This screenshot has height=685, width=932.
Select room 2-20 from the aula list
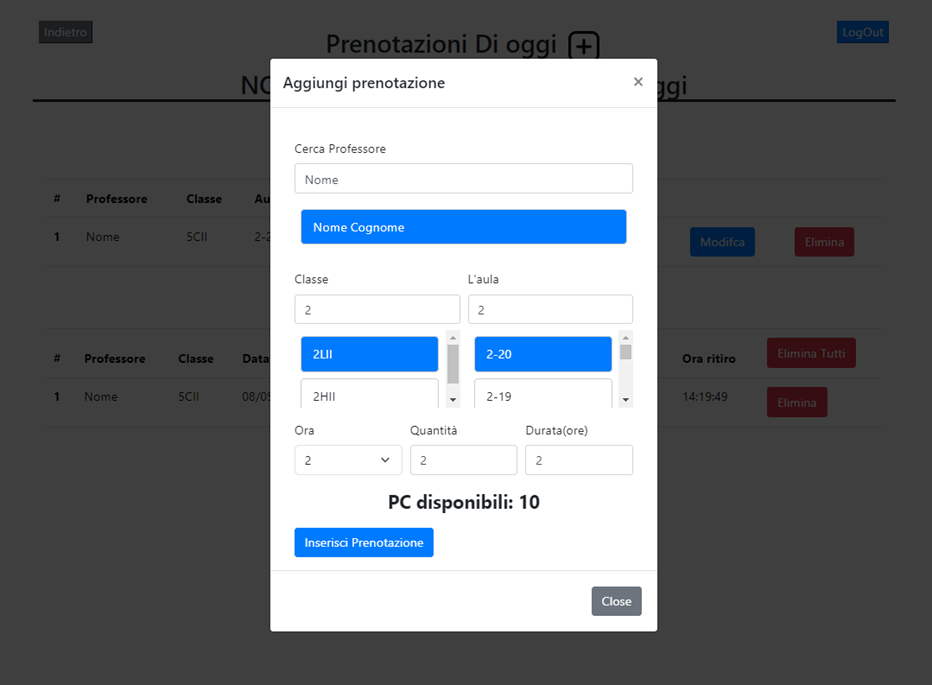pyautogui.click(x=542, y=354)
